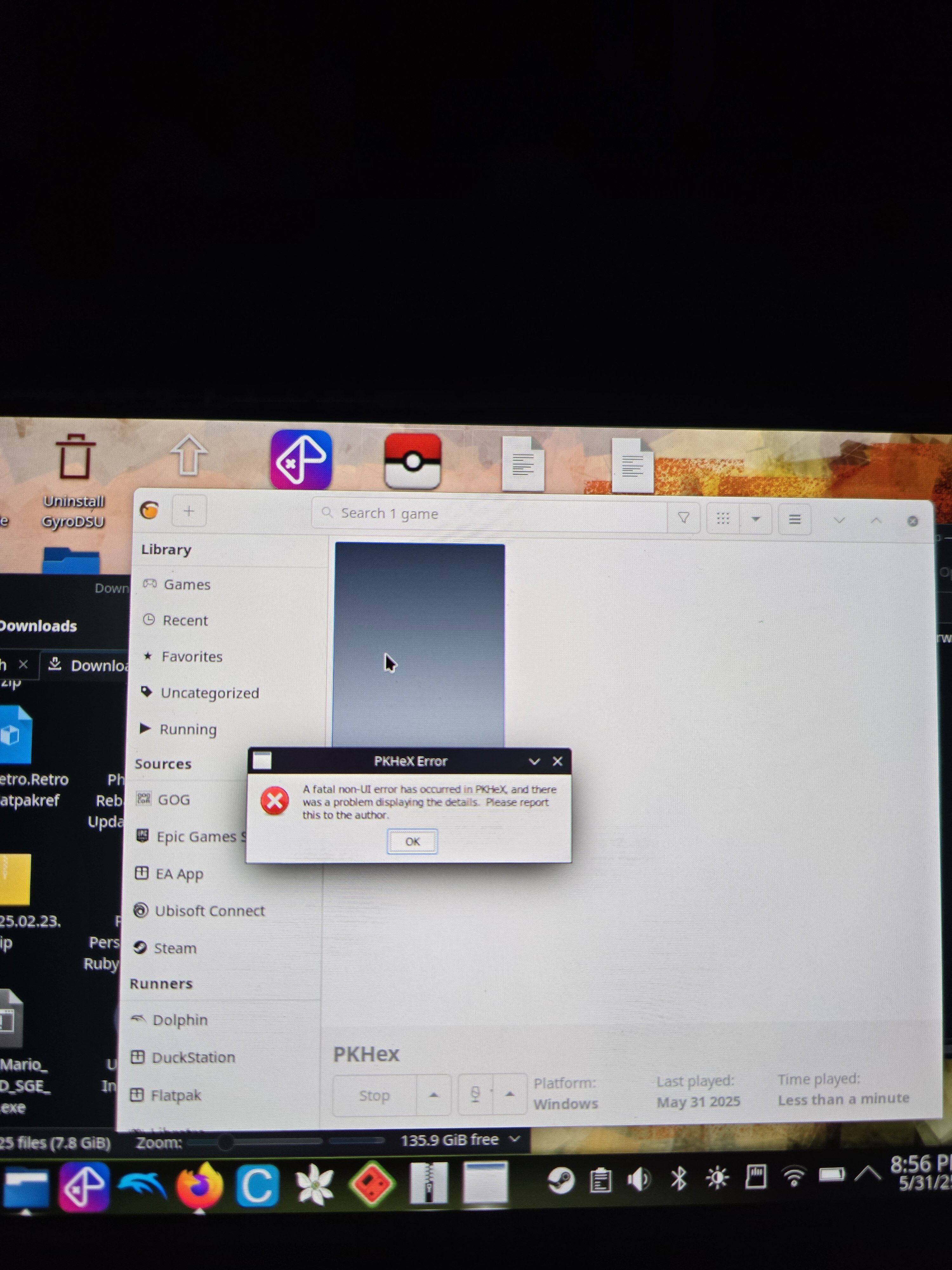This screenshot has height=1270, width=952.
Task: Click the Pokeball desktop icon
Action: [413, 461]
